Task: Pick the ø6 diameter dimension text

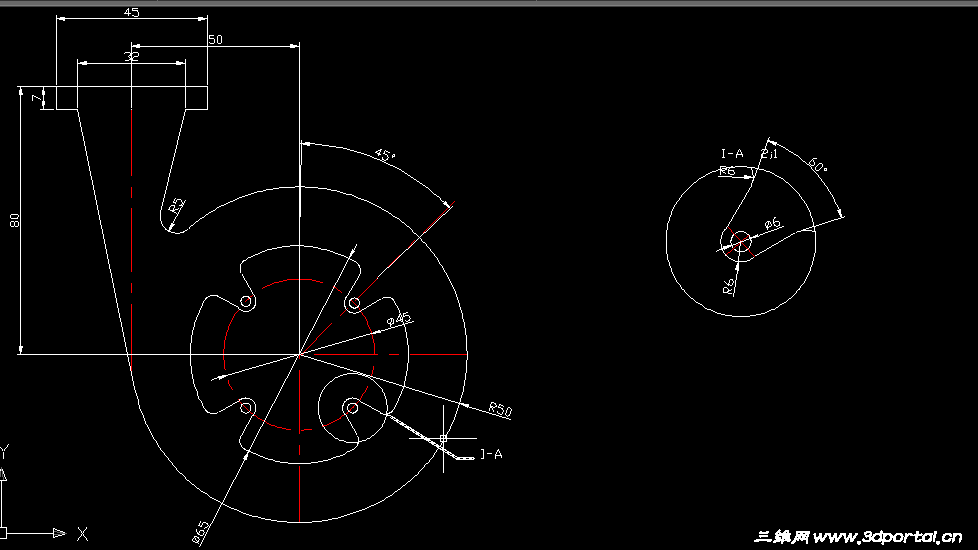Action: click(x=772, y=223)
